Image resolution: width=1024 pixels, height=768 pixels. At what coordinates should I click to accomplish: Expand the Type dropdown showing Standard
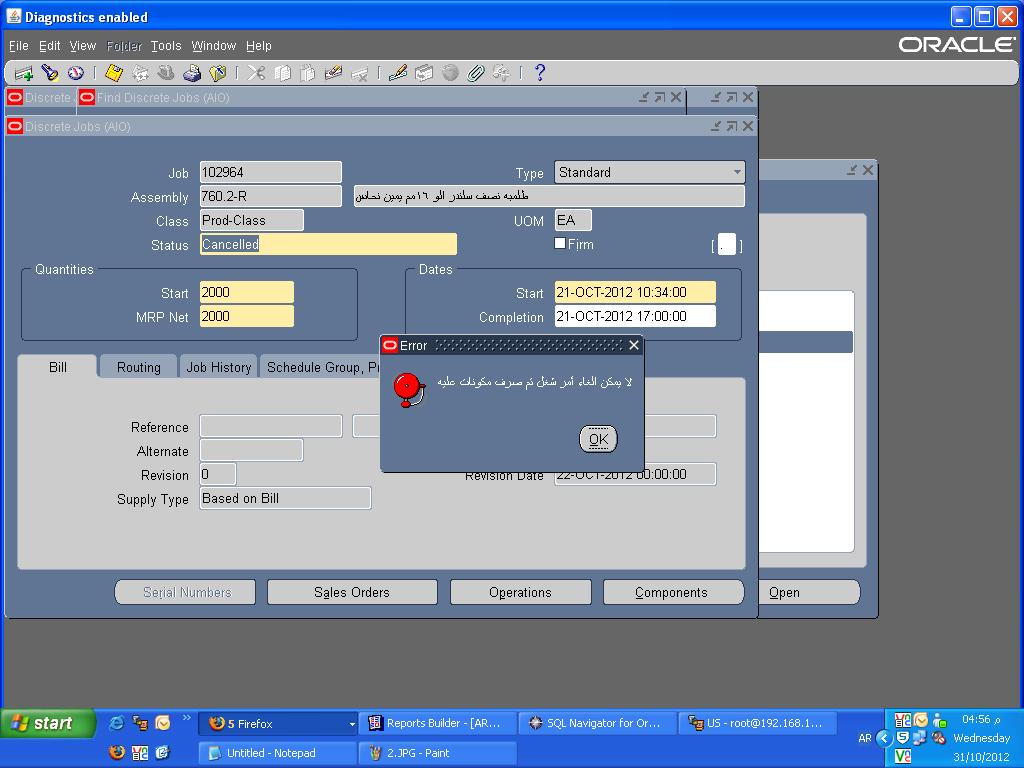tap(737, 172)
